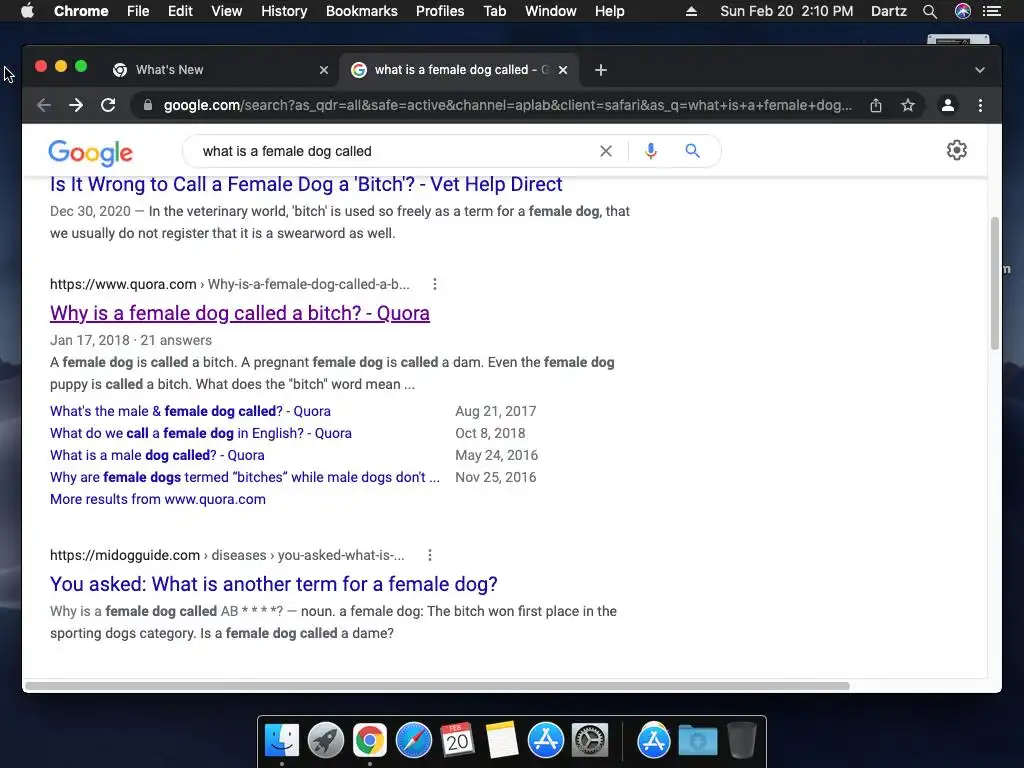The width and height of the screenshot is (1024, 768).
Task: Open Notes from the Dock
Action: pos(501,741)
